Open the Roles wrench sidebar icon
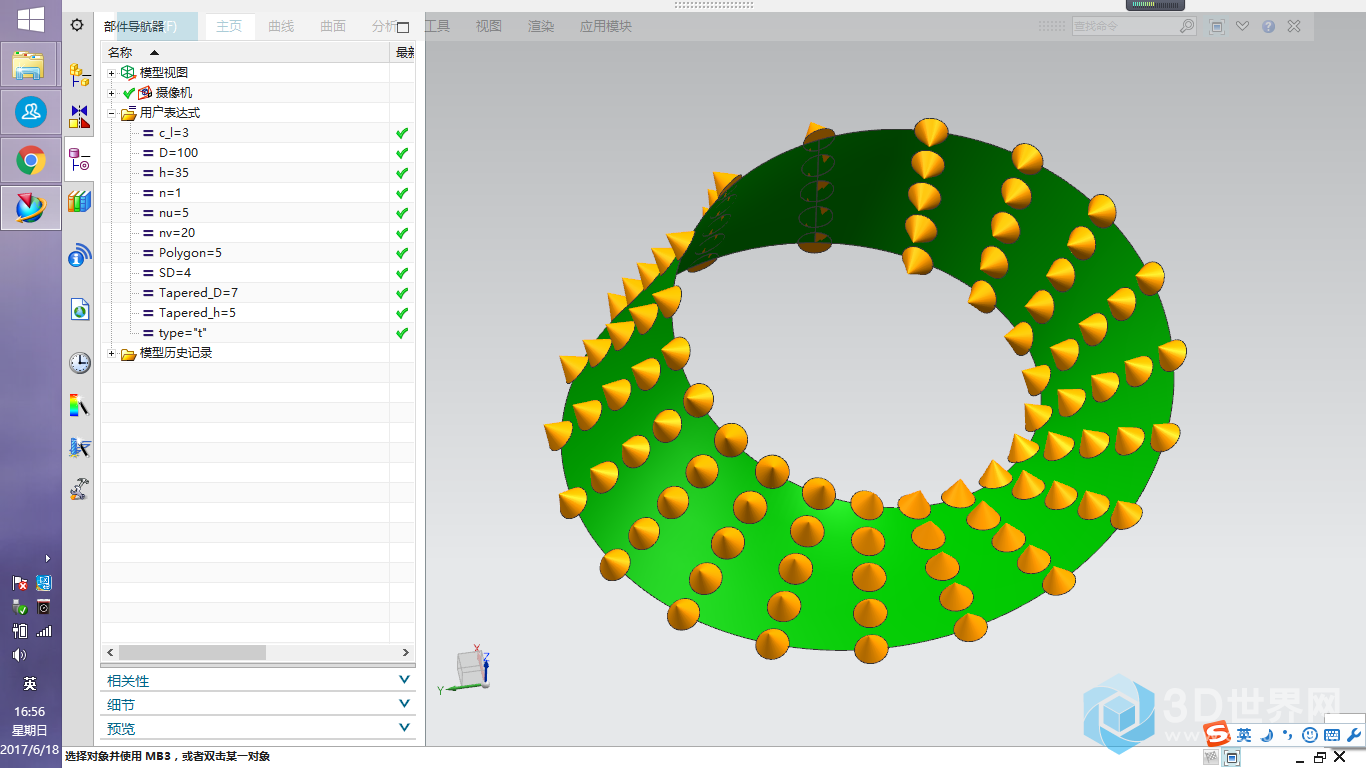Viewport: 1366px width, 768px height. [x=79, y=490]
